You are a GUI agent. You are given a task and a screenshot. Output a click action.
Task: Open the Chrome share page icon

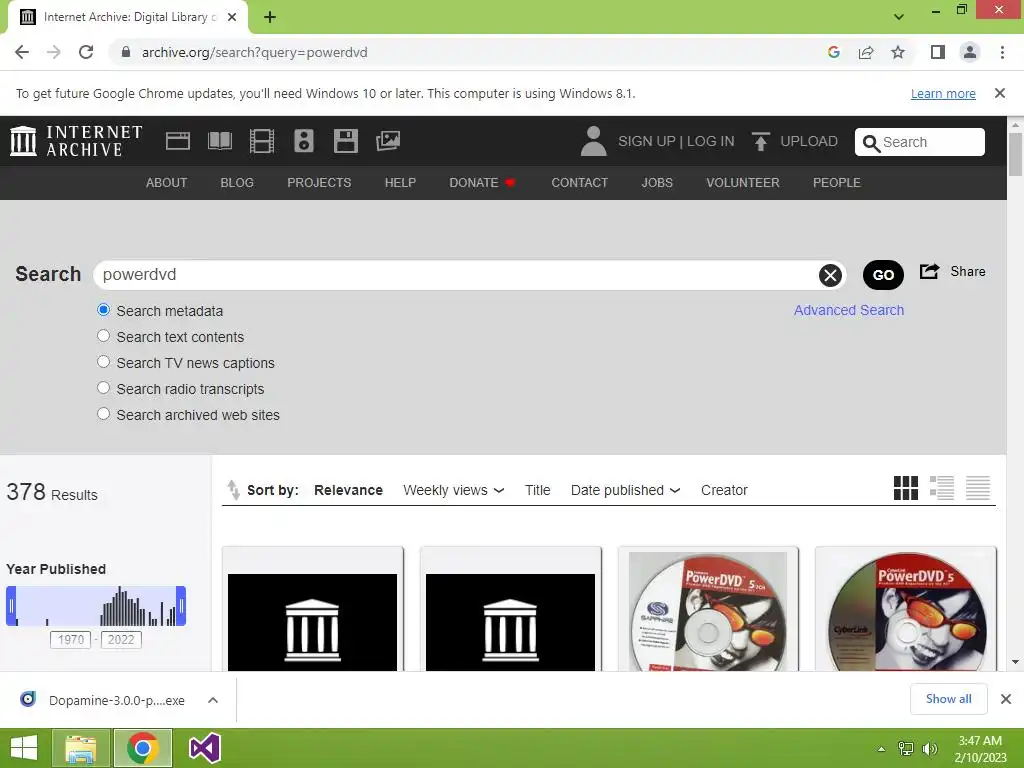[866, 52]
